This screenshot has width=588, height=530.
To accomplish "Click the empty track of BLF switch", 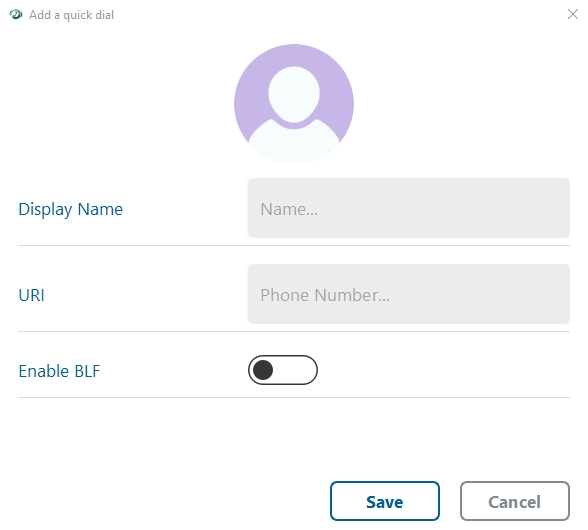I will [x=296, y=370].
